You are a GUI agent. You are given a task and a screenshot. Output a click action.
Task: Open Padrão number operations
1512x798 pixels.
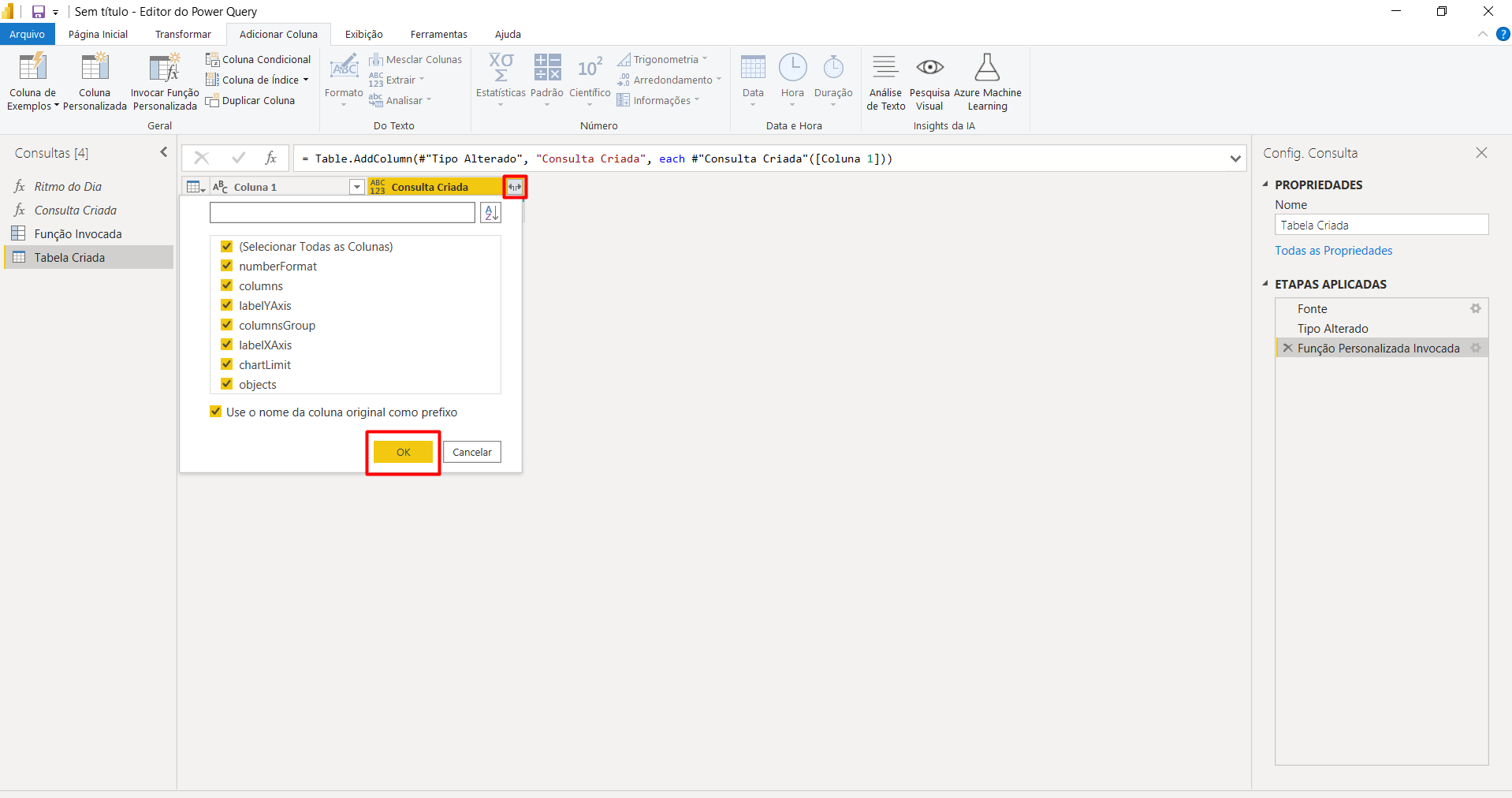547,80
